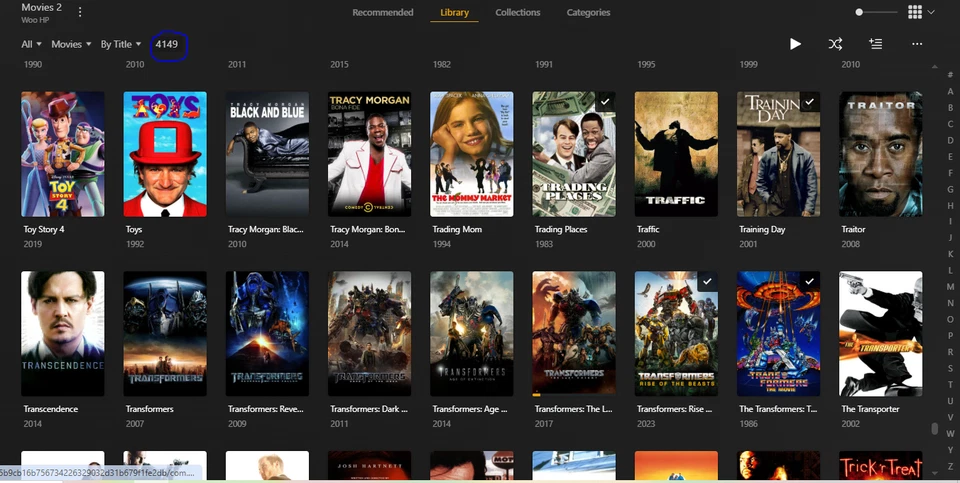
Task: Click the Training Day title link
Action: pos(762,230)
